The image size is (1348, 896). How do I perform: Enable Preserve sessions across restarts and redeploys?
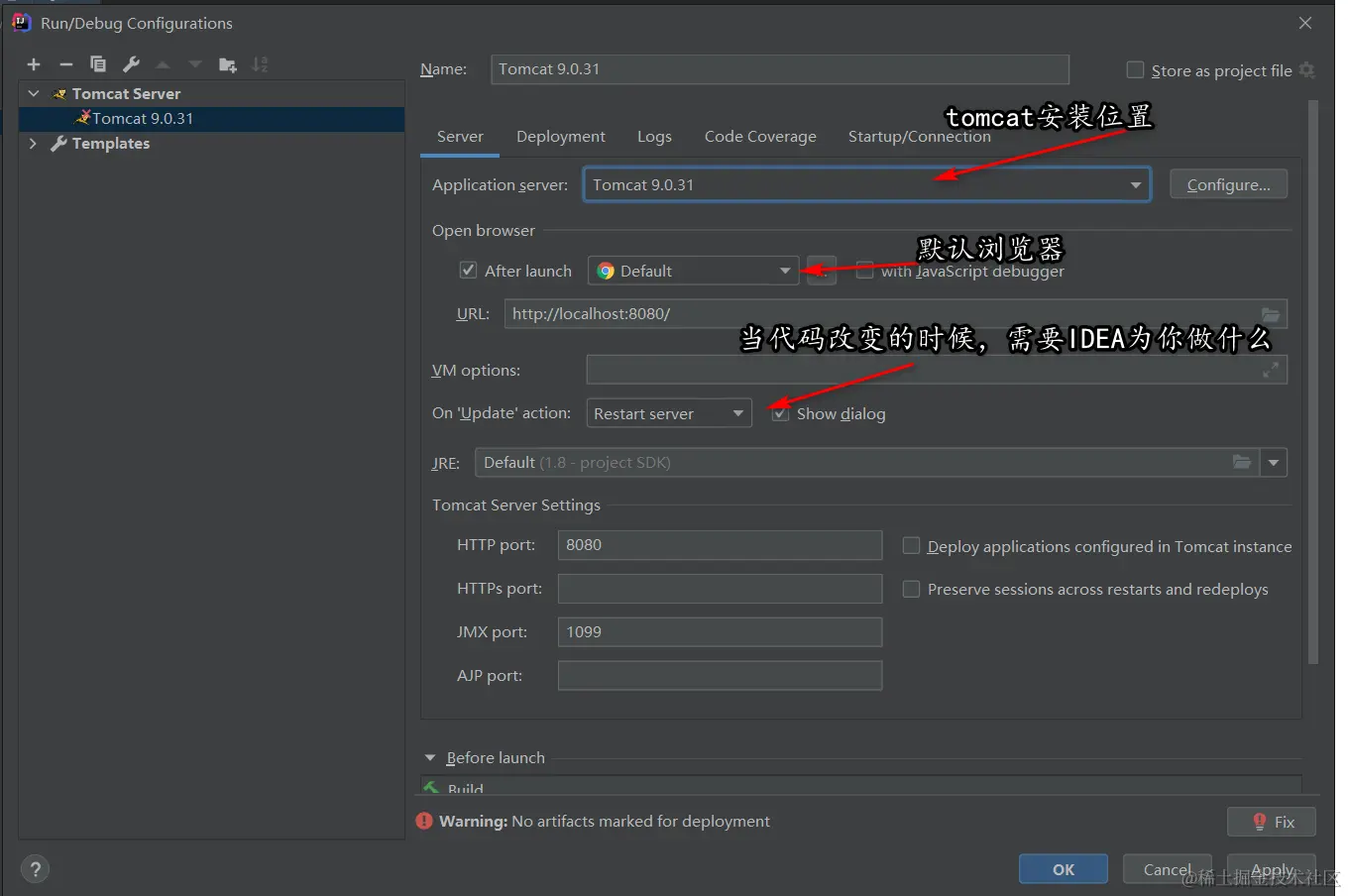click(911, 589)
